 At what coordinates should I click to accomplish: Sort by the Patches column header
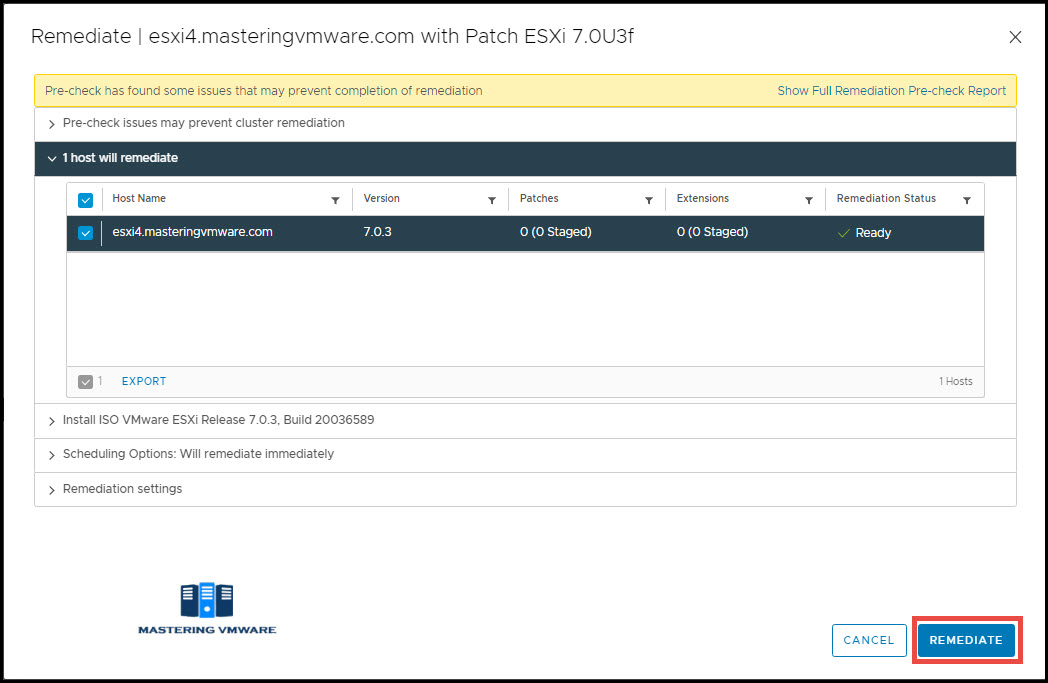point(539,198)
